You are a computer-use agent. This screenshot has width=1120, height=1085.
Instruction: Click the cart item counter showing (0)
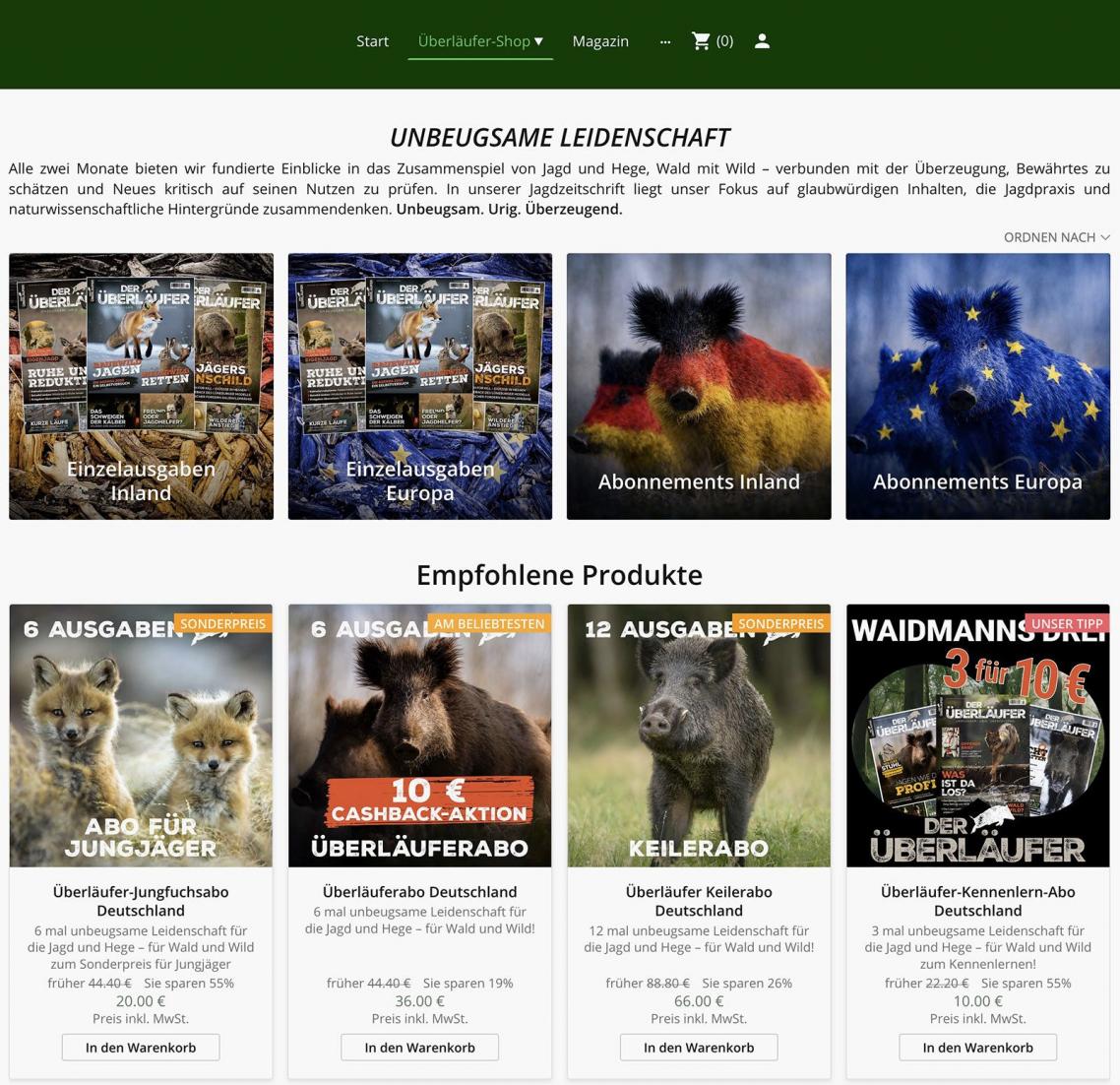(x=725, y=40)
